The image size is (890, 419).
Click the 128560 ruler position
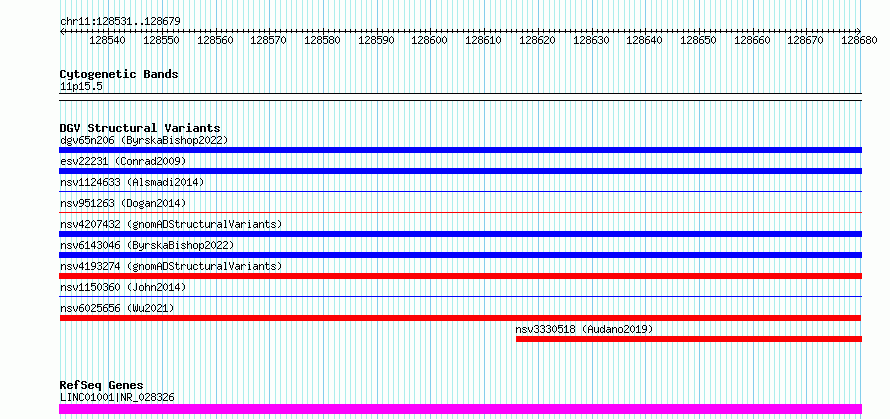pos(216,40)
